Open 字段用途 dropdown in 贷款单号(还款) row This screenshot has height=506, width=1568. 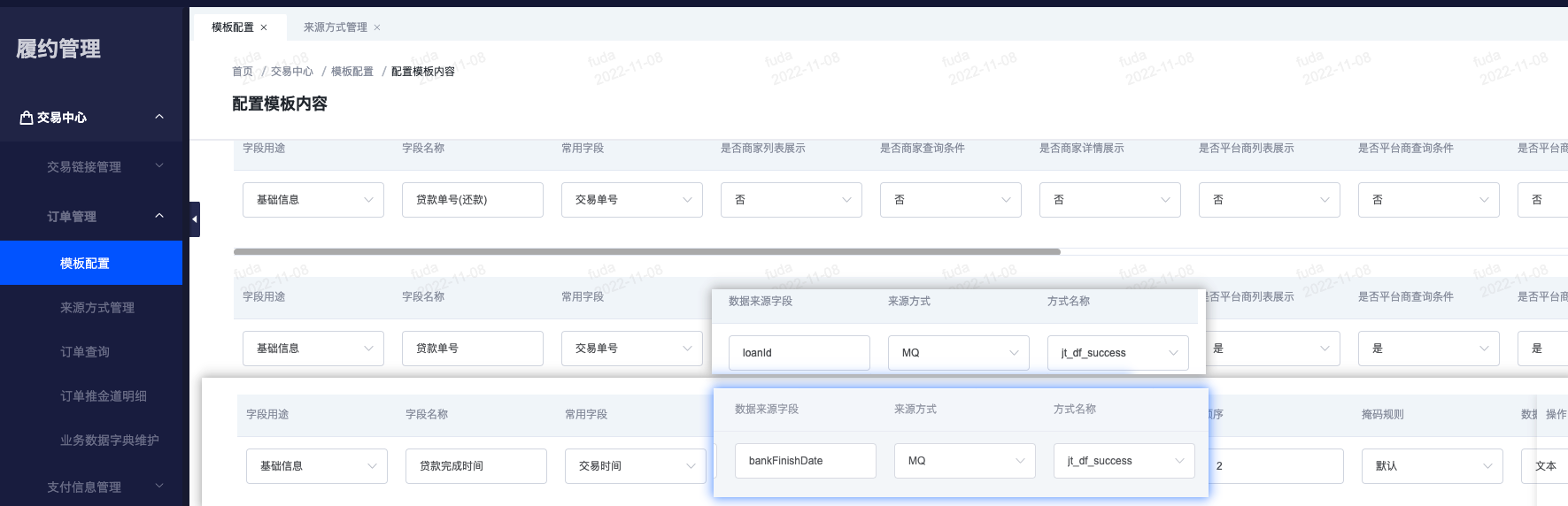pos(313,200)
